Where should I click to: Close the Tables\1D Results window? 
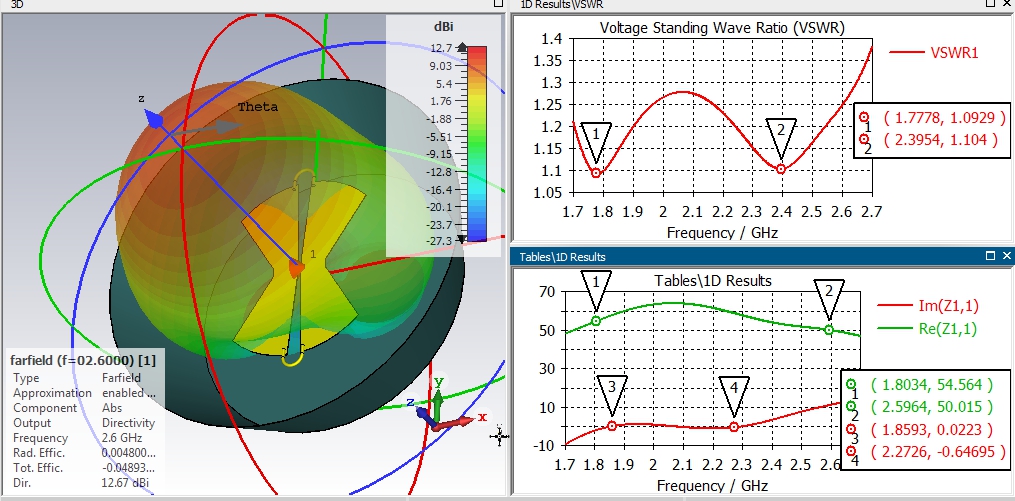click(1006, 256)
